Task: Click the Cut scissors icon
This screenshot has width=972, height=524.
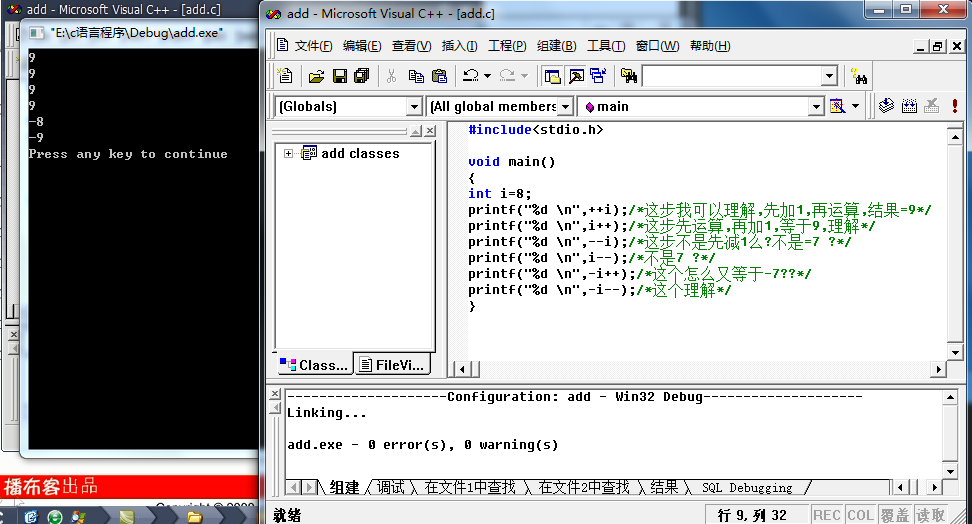Action: (x=391, y=76)
